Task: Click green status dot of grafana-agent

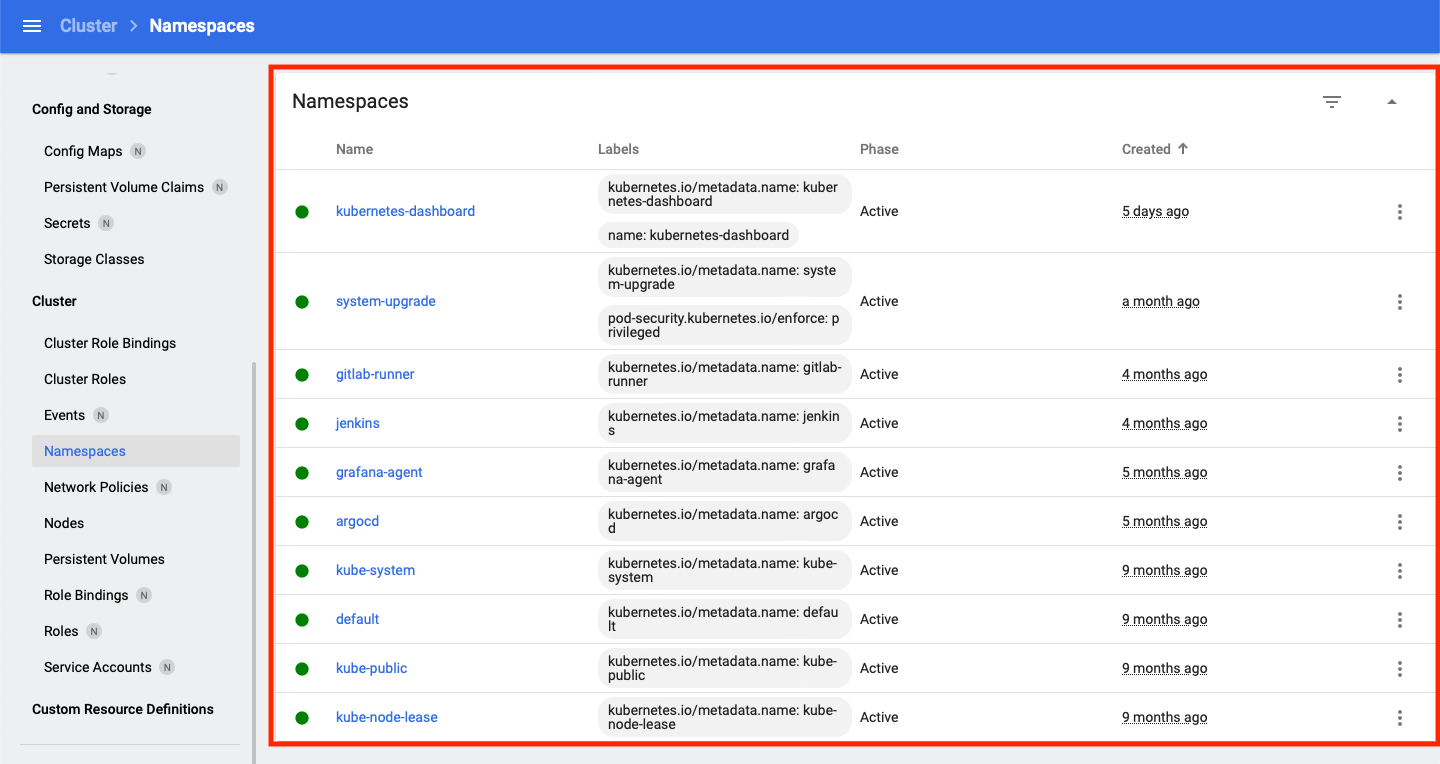Action: [302, 473]
